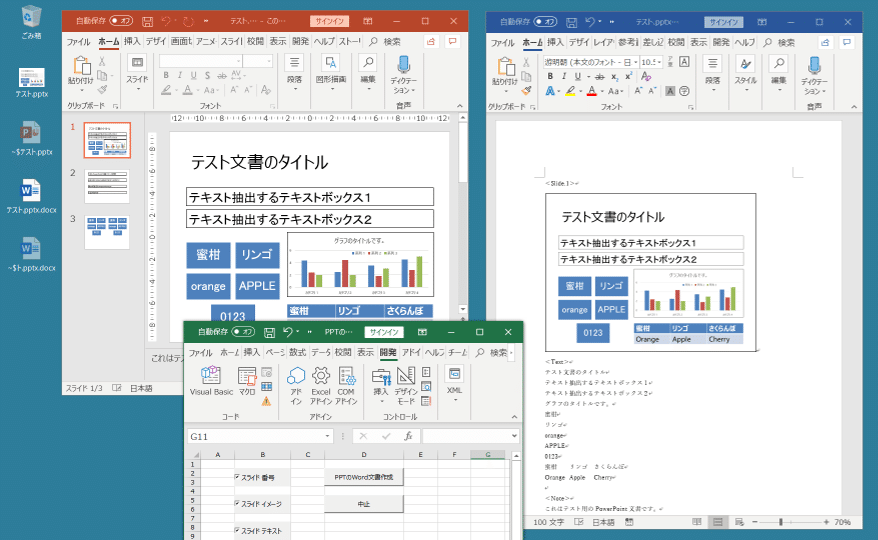
Task: Open comments icon in Word window
Action: [x=847, y=43]
